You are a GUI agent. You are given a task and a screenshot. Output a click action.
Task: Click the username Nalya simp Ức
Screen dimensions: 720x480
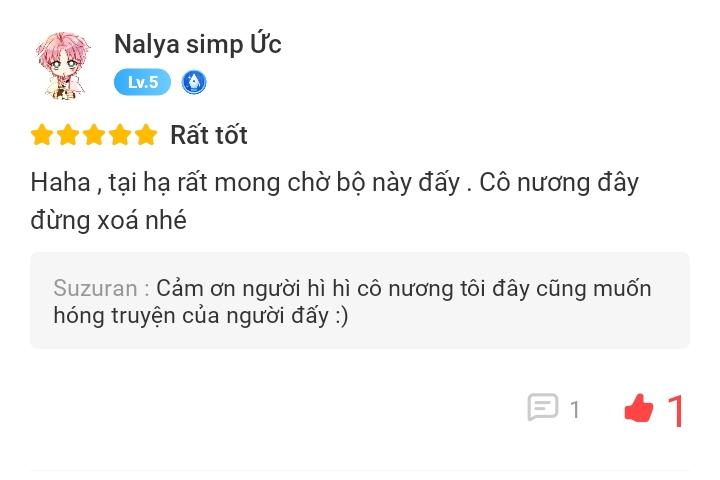197,44
